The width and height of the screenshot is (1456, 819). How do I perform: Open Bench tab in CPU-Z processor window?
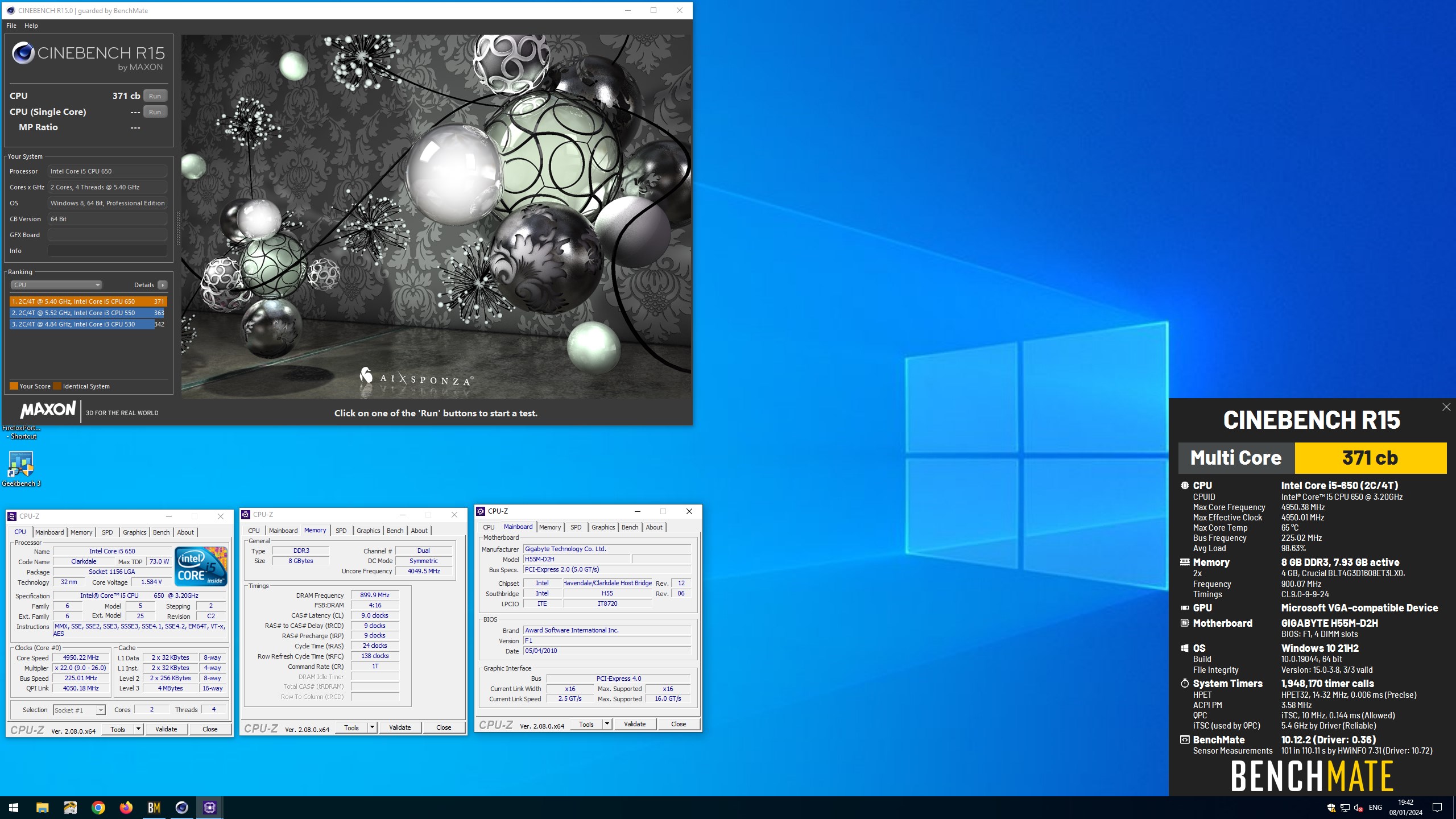(162, 532)
